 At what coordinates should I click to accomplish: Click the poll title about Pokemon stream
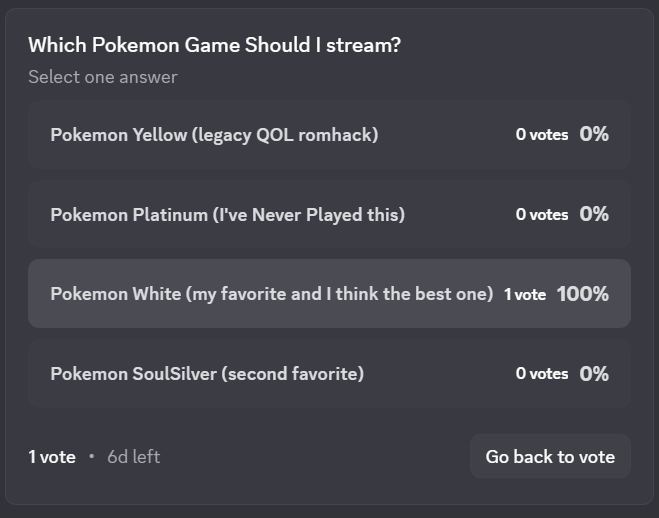(214, 45)
